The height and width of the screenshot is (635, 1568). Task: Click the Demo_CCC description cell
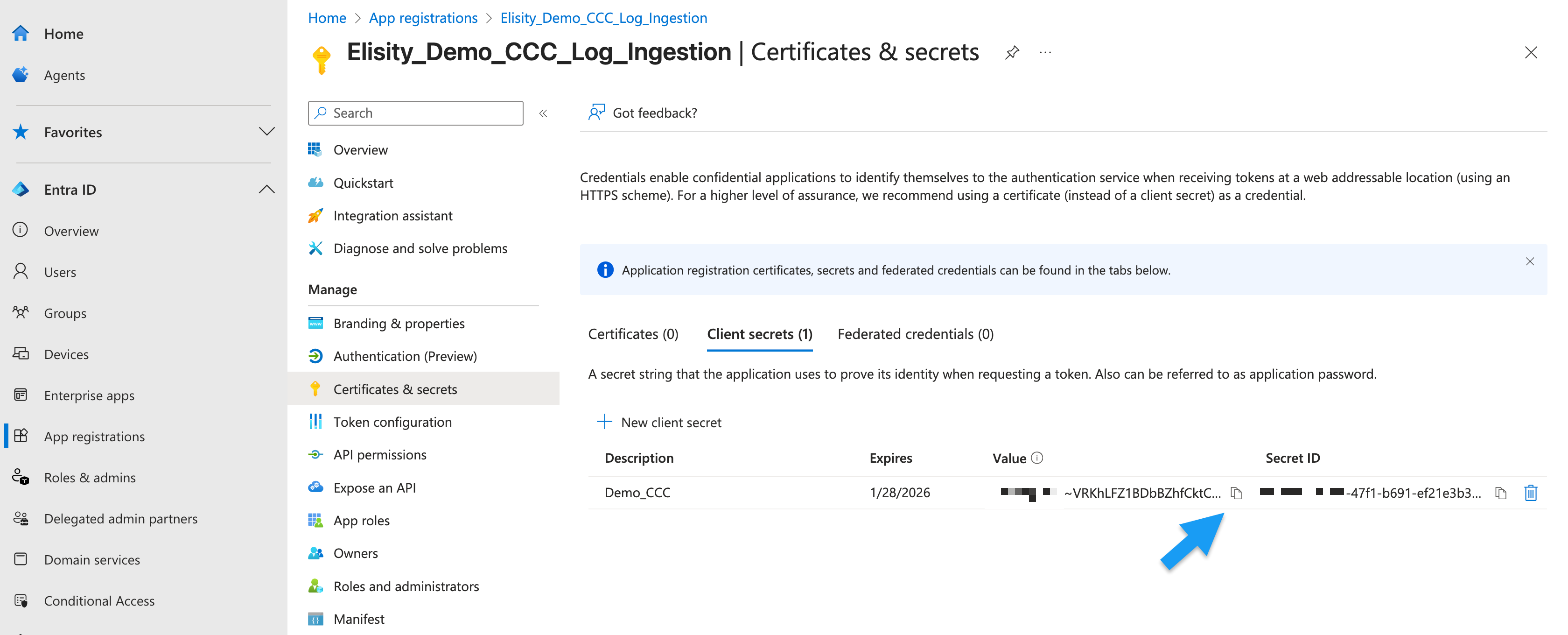click(637, 493)
